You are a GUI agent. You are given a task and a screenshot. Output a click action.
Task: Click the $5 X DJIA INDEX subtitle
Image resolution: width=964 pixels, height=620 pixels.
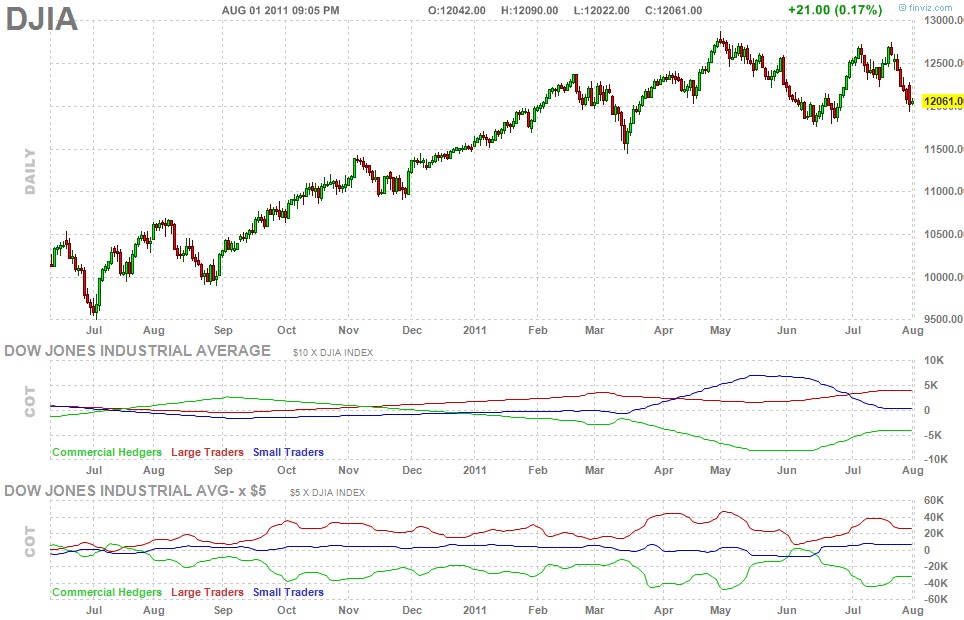(x=328, y=493)
